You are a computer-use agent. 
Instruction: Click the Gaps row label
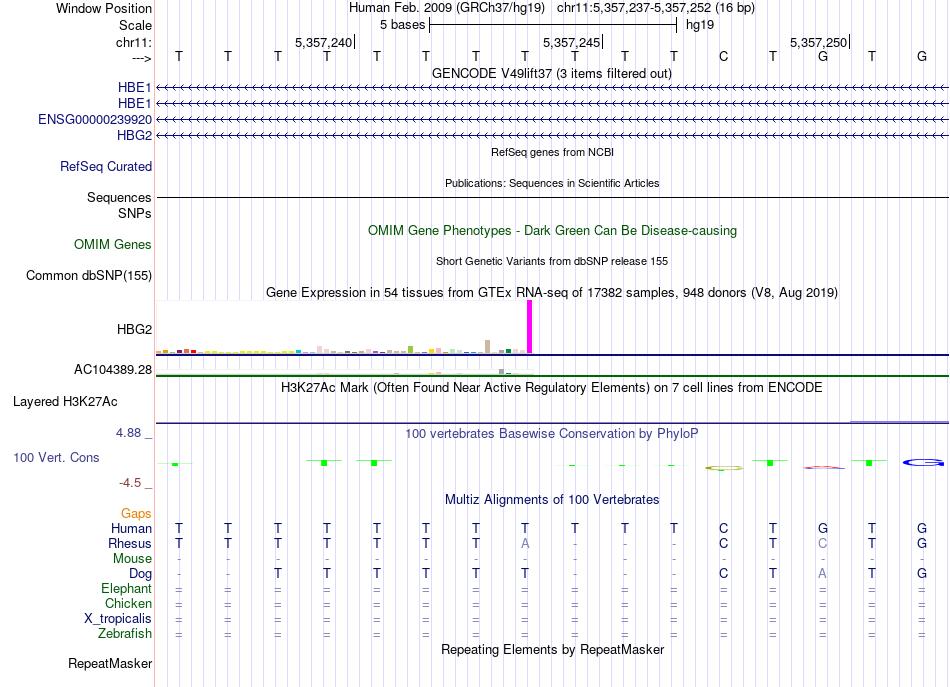click(136, 513)
